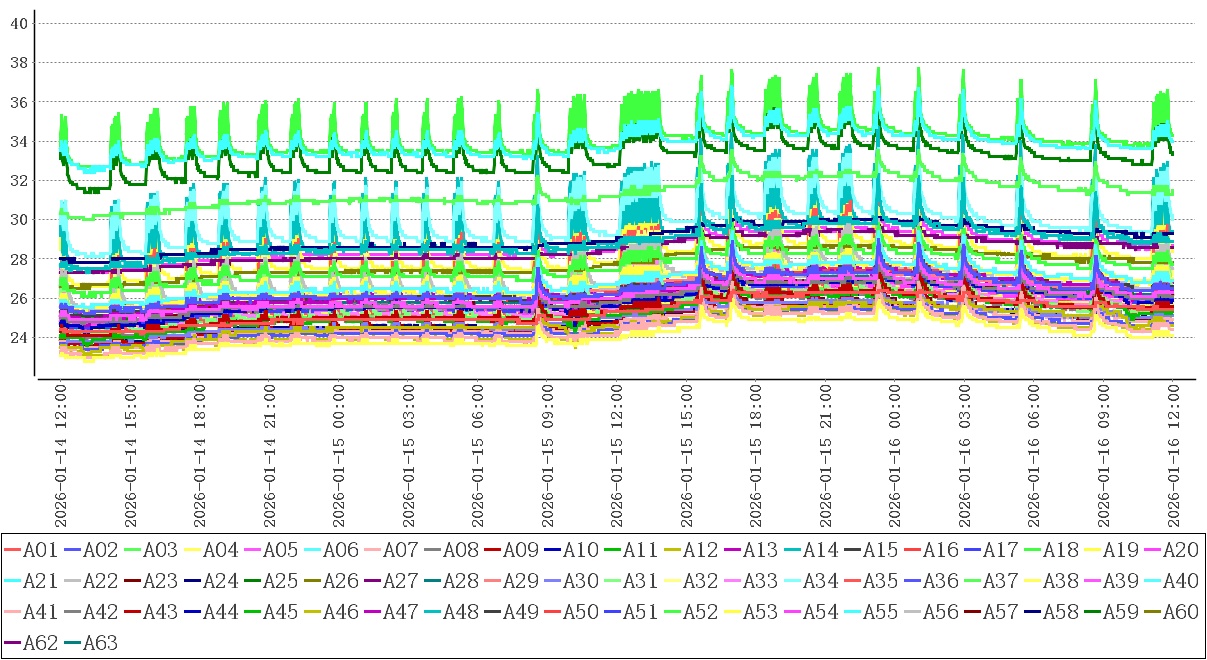Click the A21 color line swatch
1207x660 pixels.
click(12, 581)
